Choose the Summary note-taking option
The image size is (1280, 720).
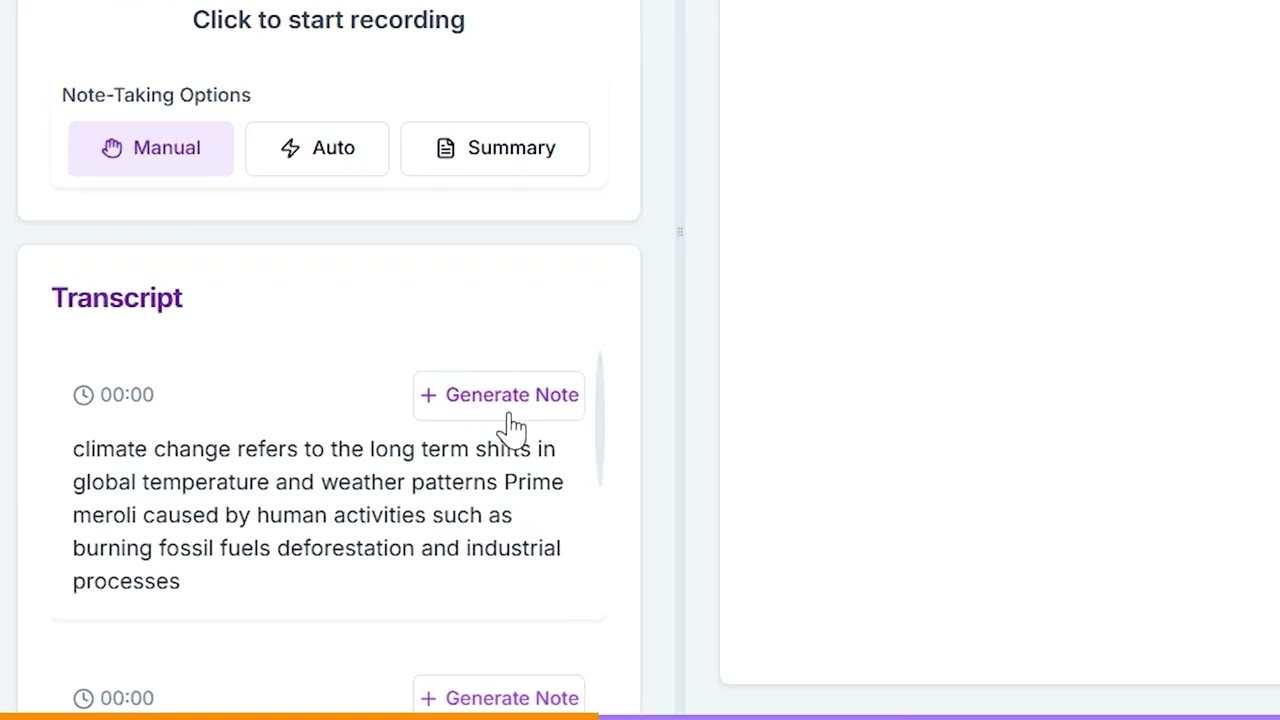495,148
